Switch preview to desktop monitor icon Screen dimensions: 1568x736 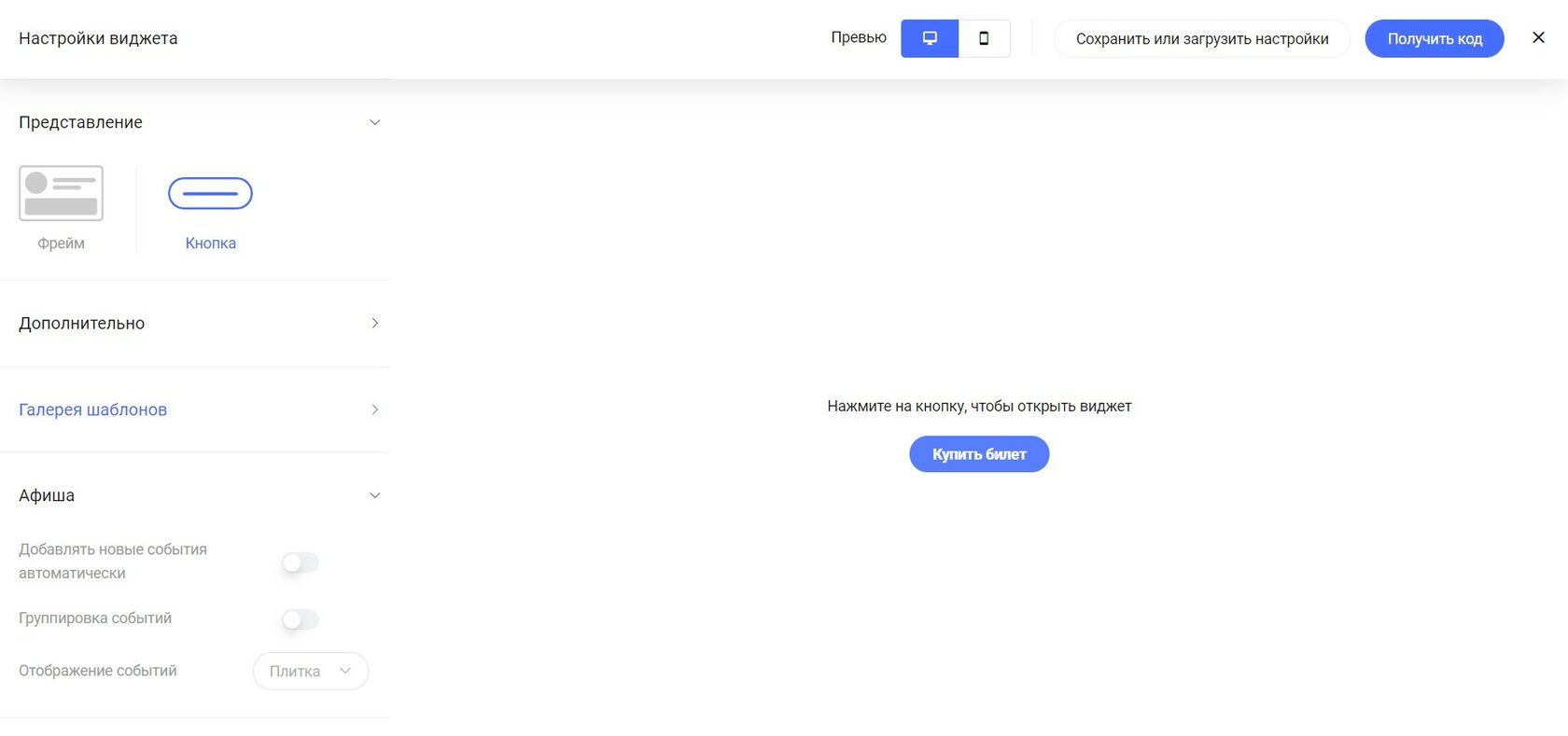(930, 38)
